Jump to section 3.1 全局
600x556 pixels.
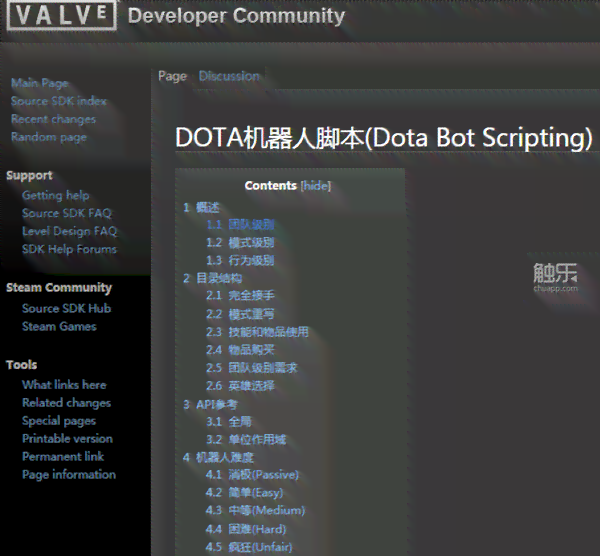click(x=229, y=422)
